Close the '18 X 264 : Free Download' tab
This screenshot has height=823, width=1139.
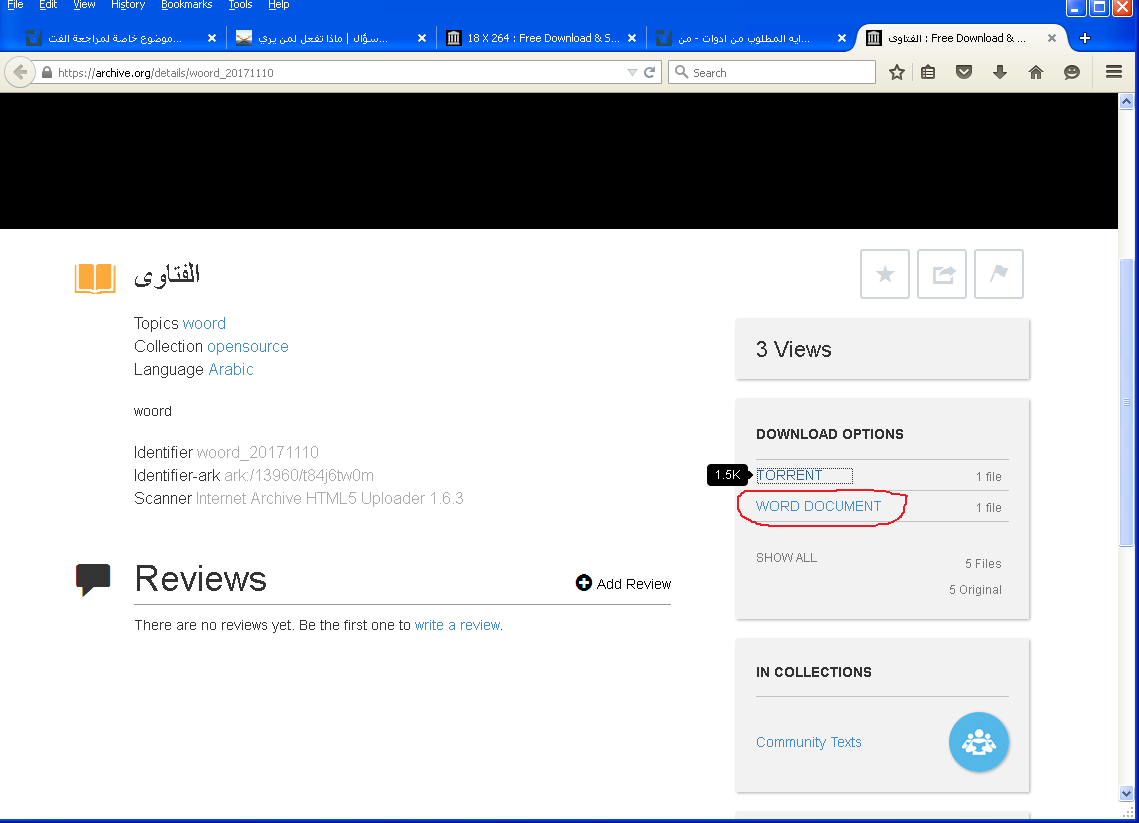click(x=632, y=38)
